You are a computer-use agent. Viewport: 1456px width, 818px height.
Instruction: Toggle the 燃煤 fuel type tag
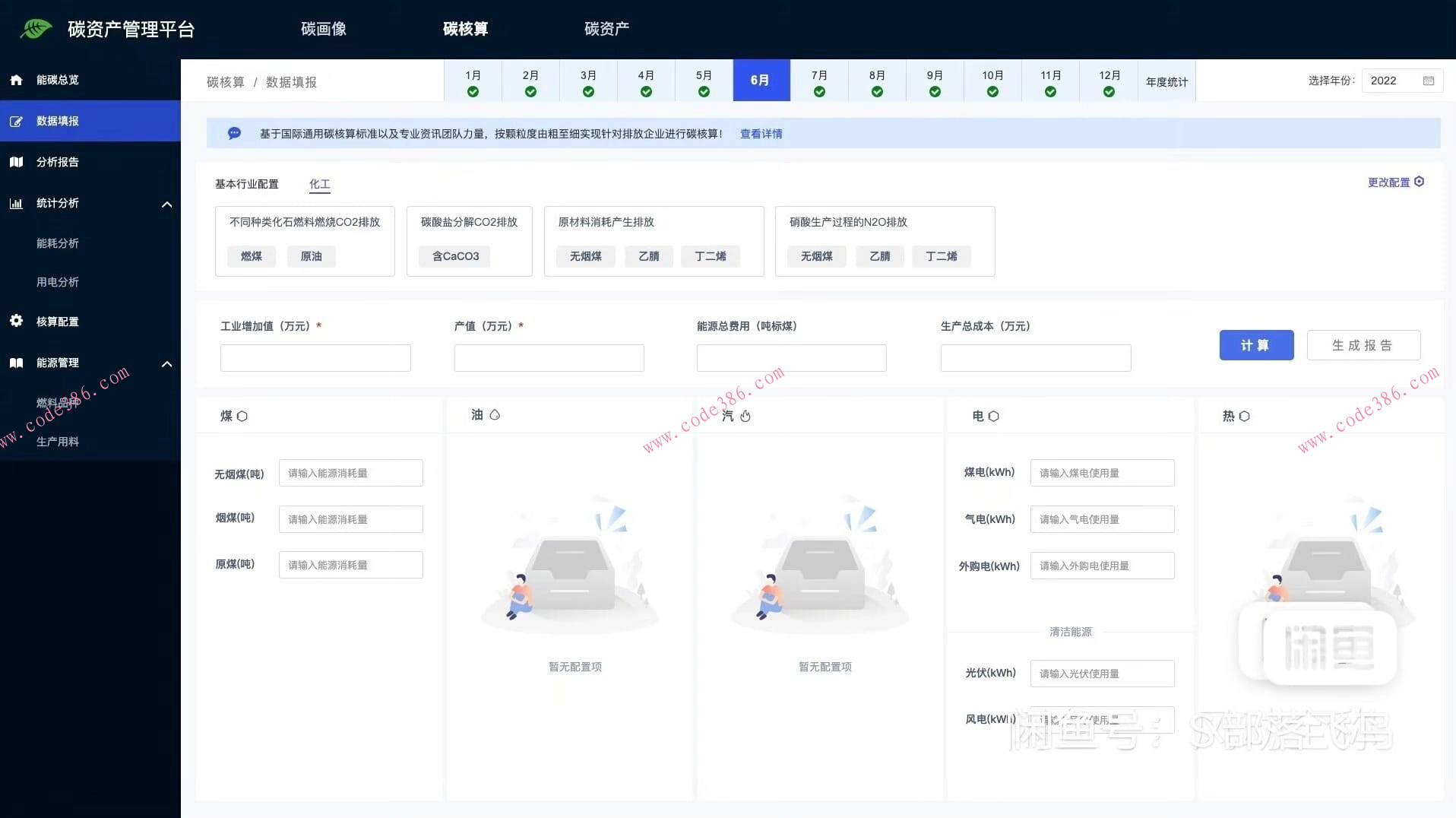(x=251, y=256)
